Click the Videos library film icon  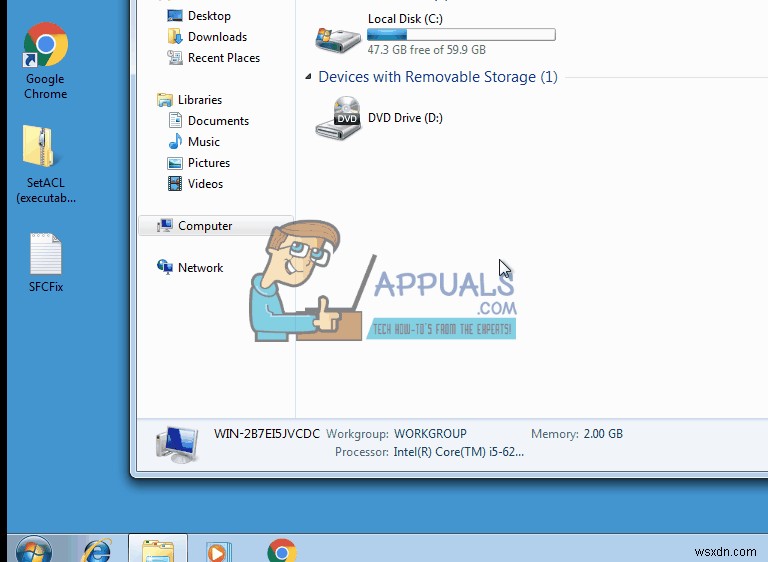175,184
